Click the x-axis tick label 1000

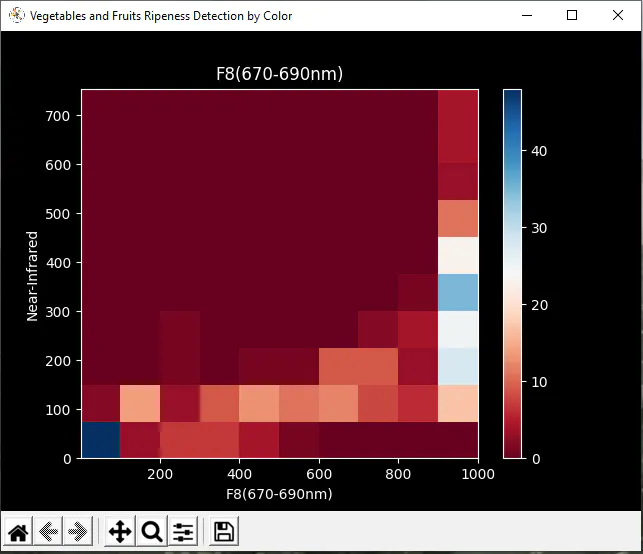[478, 474]
